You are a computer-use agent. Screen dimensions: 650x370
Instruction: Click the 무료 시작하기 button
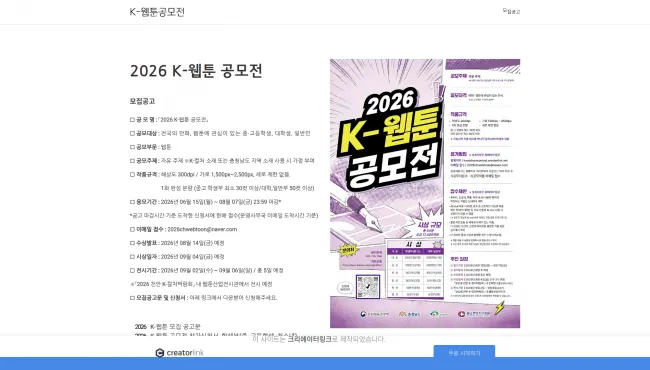[x=464, y=353]
